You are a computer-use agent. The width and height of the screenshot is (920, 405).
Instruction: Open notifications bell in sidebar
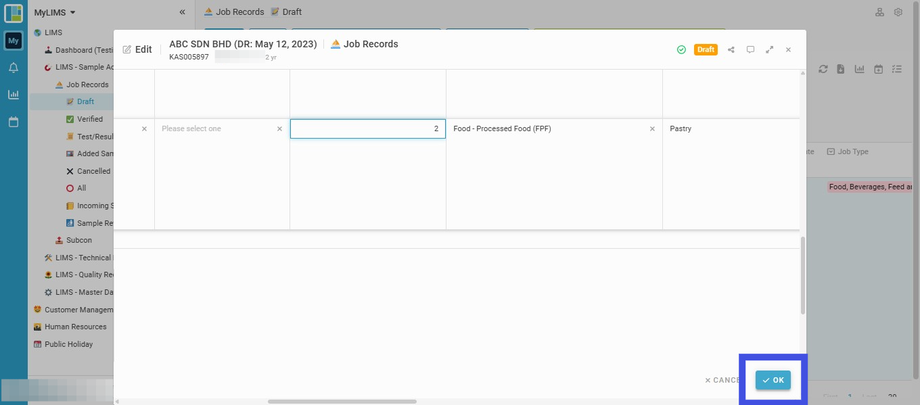click(13, 68)
